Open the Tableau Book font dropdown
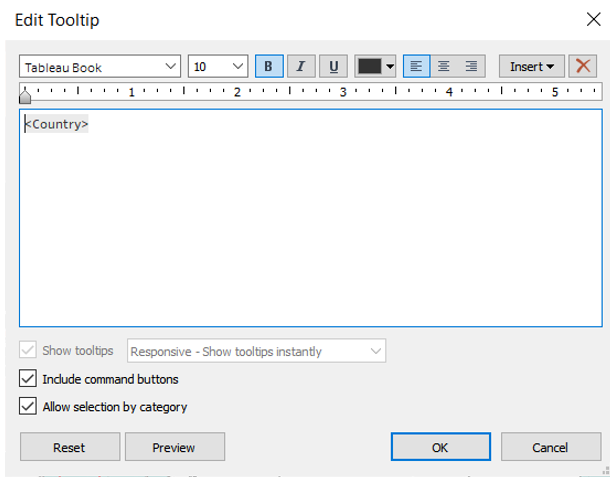Viewport: 613px width, 481px height. pos(99,67)
